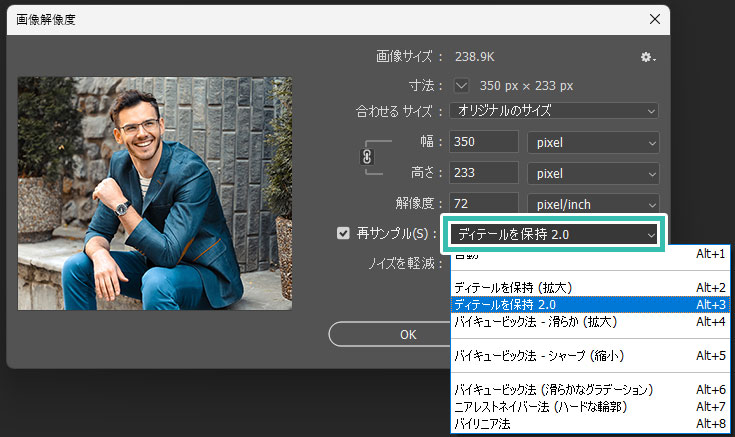Click the 幅 input field showing 350
Image resolution: width=735 pixels, height=437 pixels.
[x=484, y=142]
